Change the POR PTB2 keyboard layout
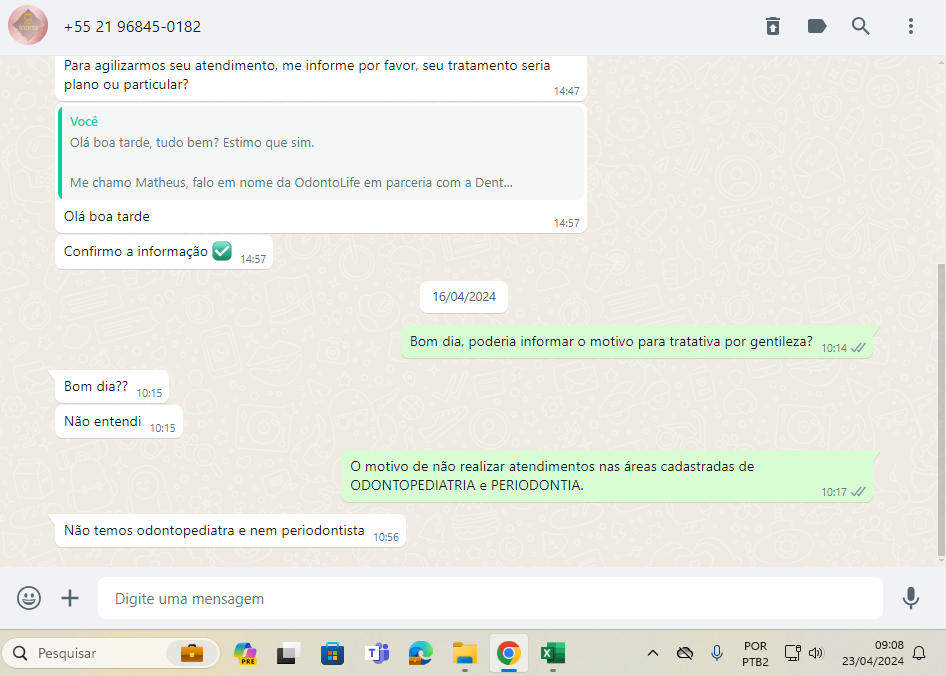Viewport: 946px width, 676px height. coord(755,654)
